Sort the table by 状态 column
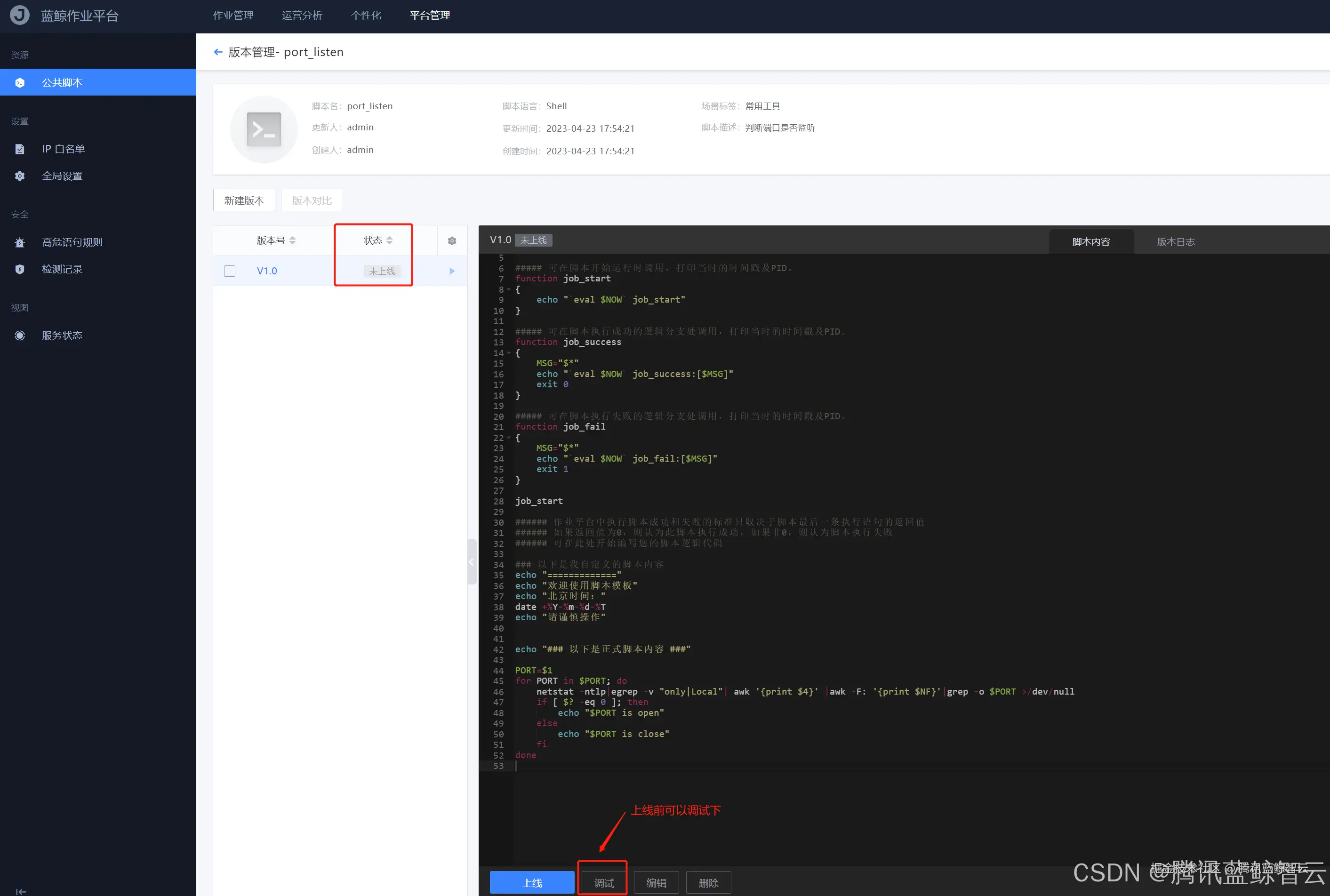Screen dimensions: 1330x896 390,240
